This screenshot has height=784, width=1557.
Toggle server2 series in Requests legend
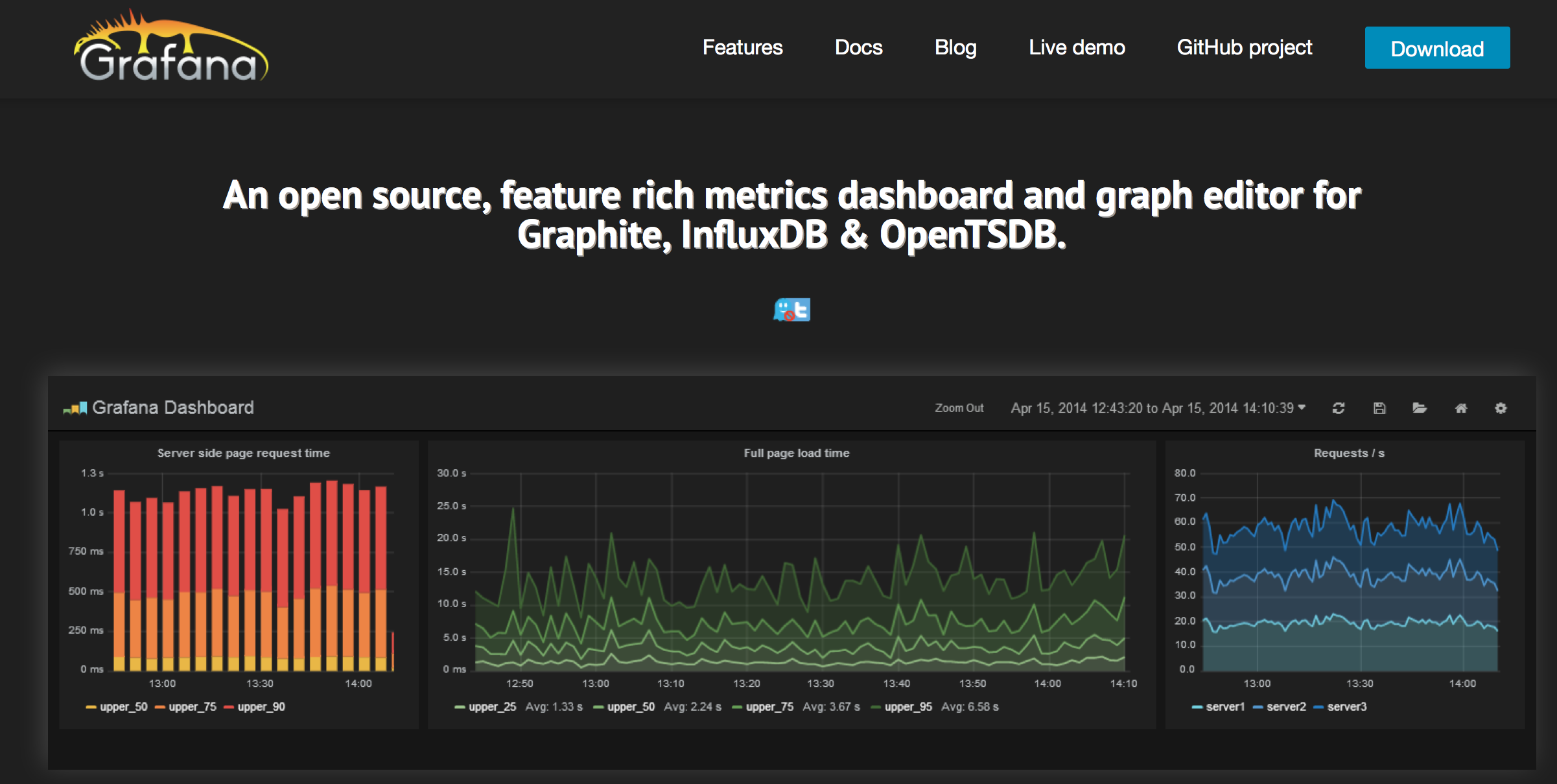coord(1286,707)
